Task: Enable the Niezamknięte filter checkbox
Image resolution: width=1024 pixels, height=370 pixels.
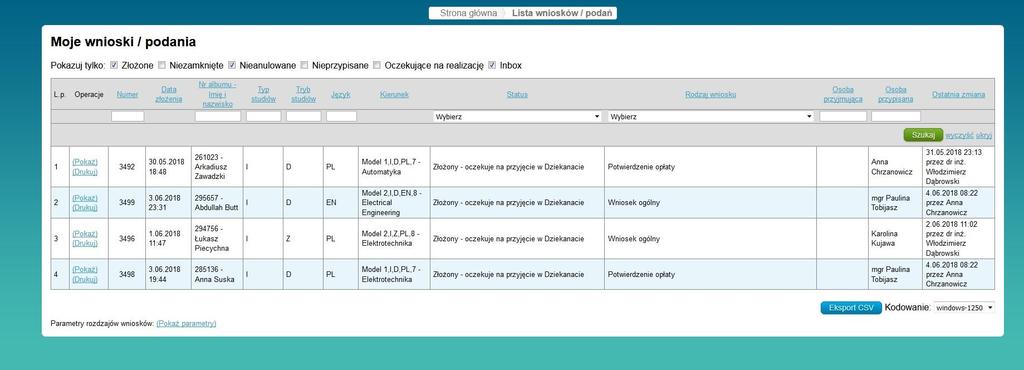Action: tap(162, 65)
